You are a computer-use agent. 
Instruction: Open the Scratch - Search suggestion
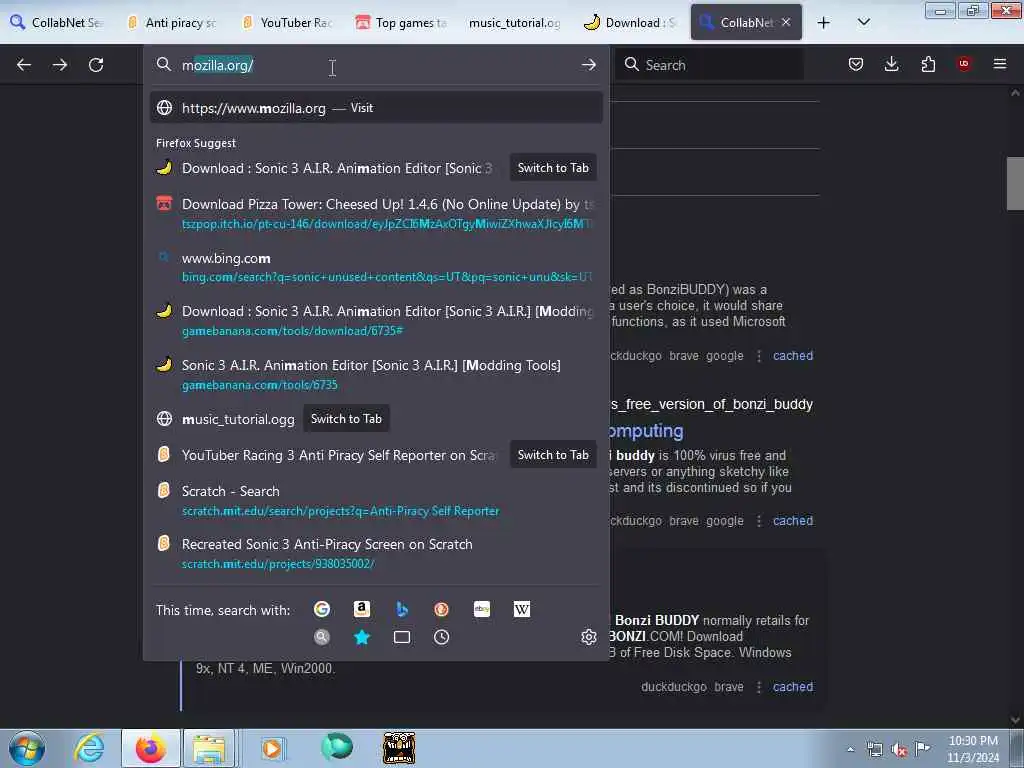[376, 500]
